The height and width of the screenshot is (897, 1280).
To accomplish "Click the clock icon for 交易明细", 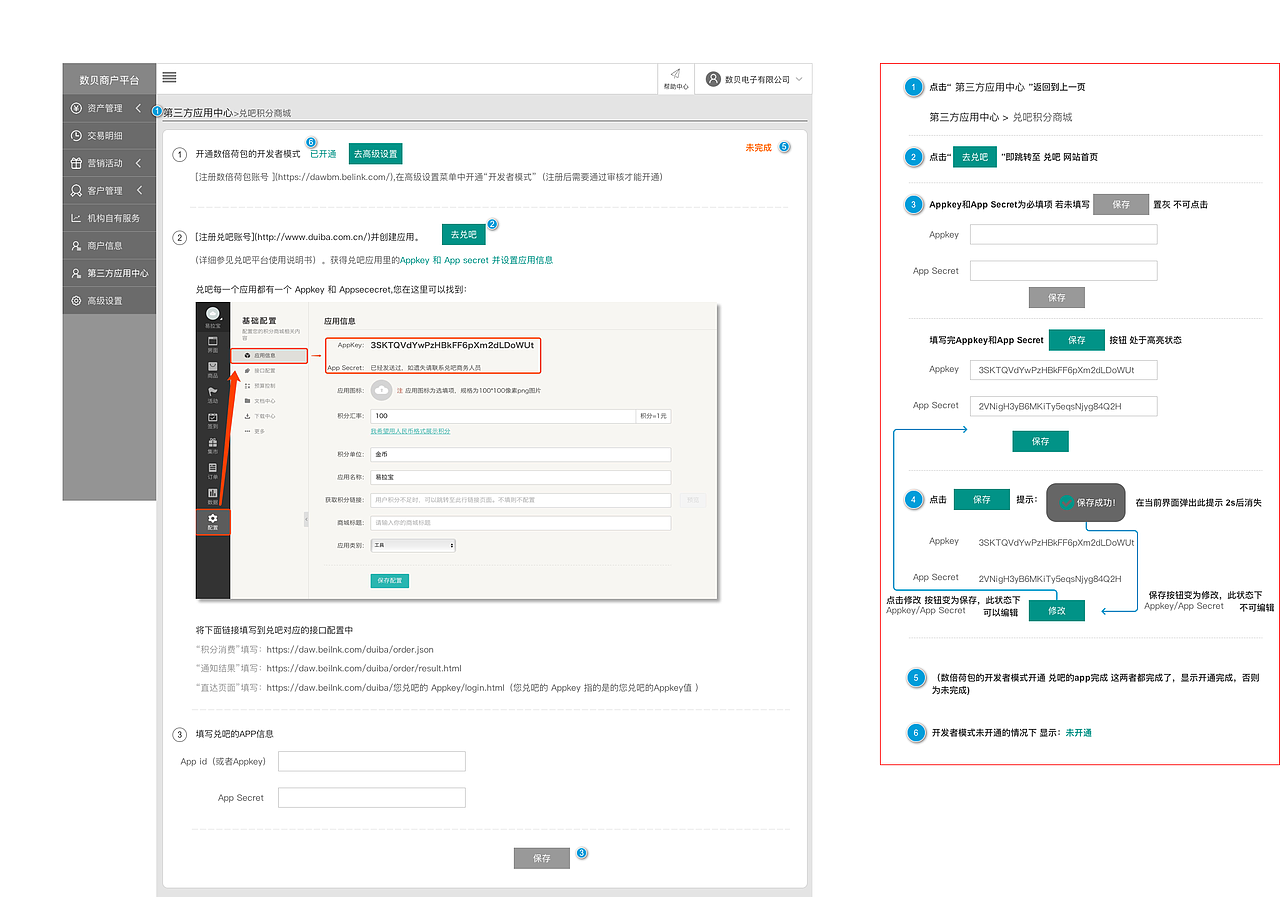I will [x=77, y=135].
